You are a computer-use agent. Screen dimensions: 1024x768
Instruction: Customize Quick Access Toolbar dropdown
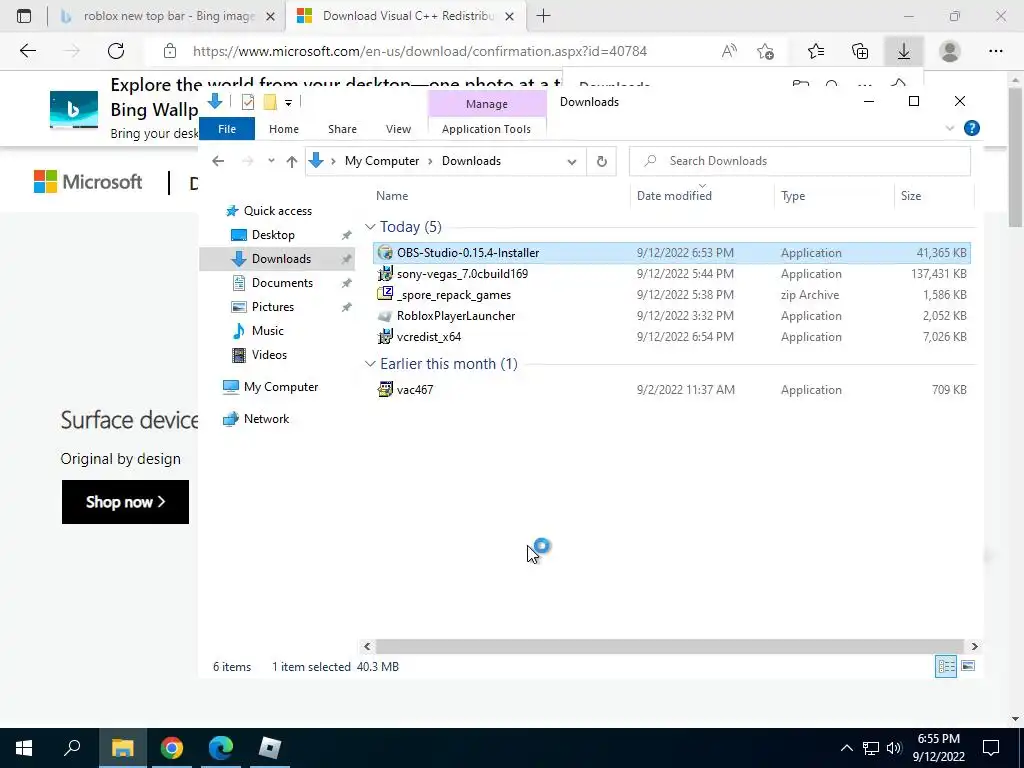[288, 103]
